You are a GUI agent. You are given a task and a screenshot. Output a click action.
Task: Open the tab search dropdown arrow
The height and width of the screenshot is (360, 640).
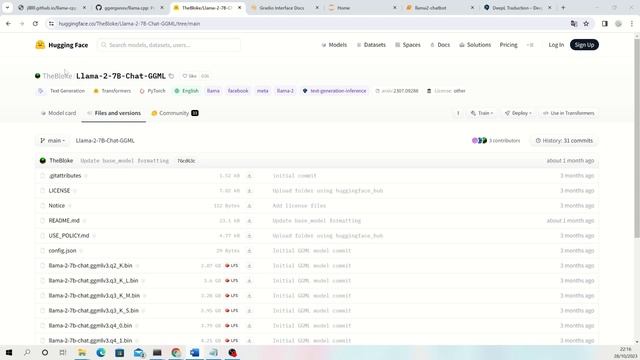7,7
